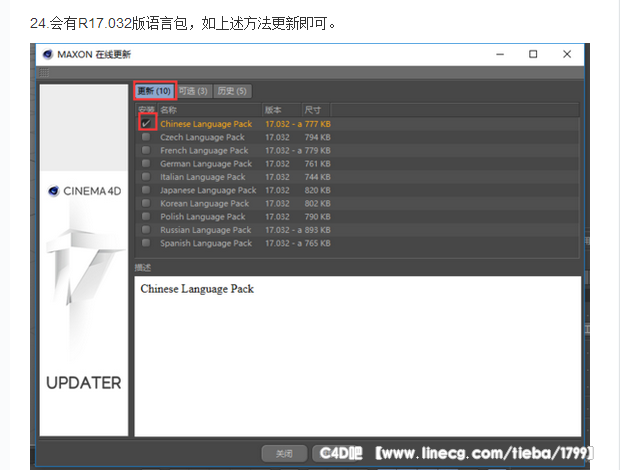Click the 794 KB size value

pyautogui.click(x=318, y=137)
